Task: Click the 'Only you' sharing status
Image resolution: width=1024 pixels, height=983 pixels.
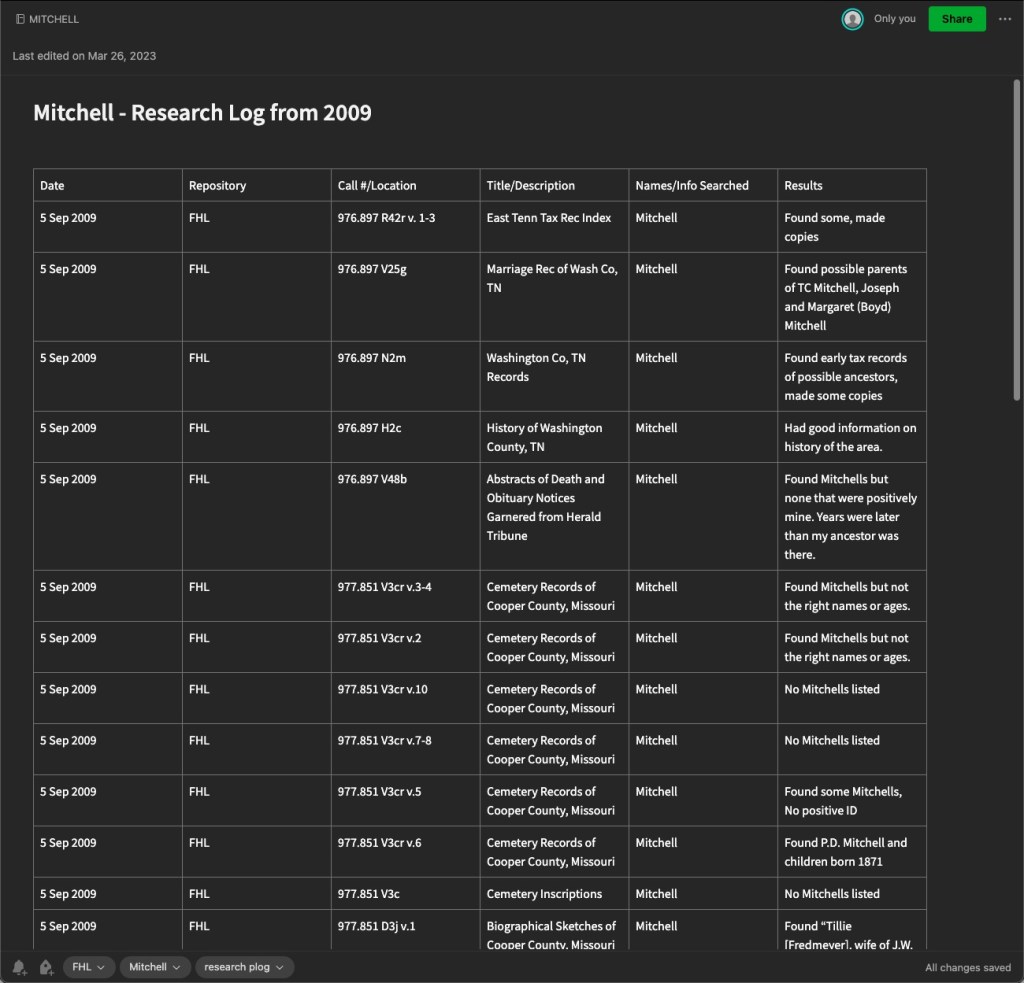Action: coord(894,19)
